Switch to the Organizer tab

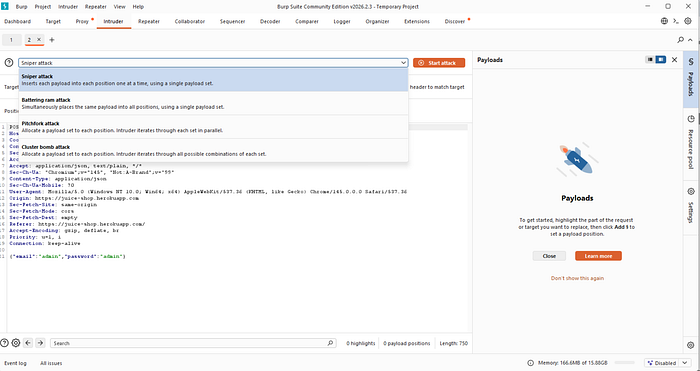coord(377,21)
